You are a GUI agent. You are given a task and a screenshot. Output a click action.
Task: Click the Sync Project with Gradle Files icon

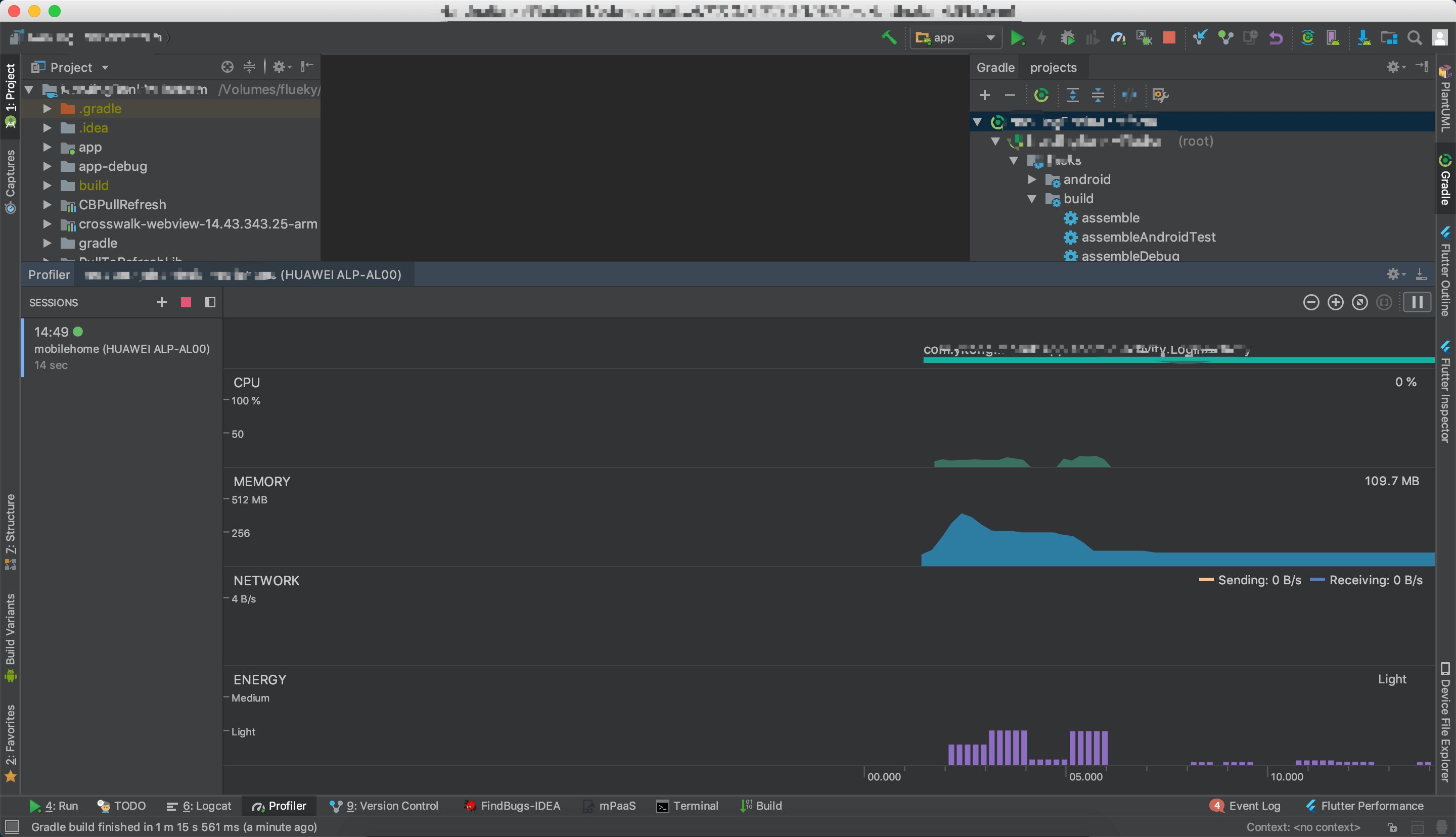point(1307,38)
